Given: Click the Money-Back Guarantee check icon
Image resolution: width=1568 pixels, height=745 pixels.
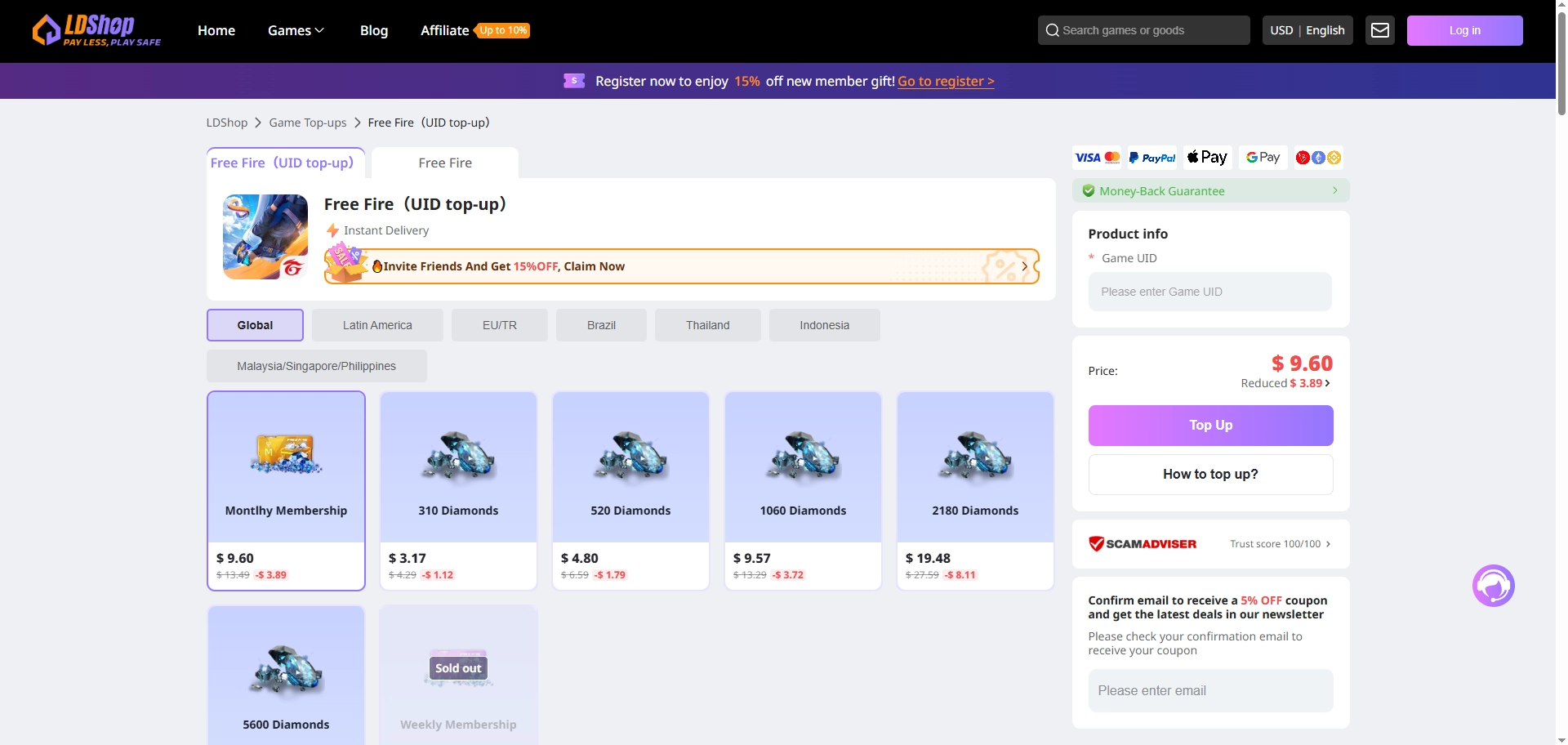Looking at the screenshot, I should [1089, 191].
